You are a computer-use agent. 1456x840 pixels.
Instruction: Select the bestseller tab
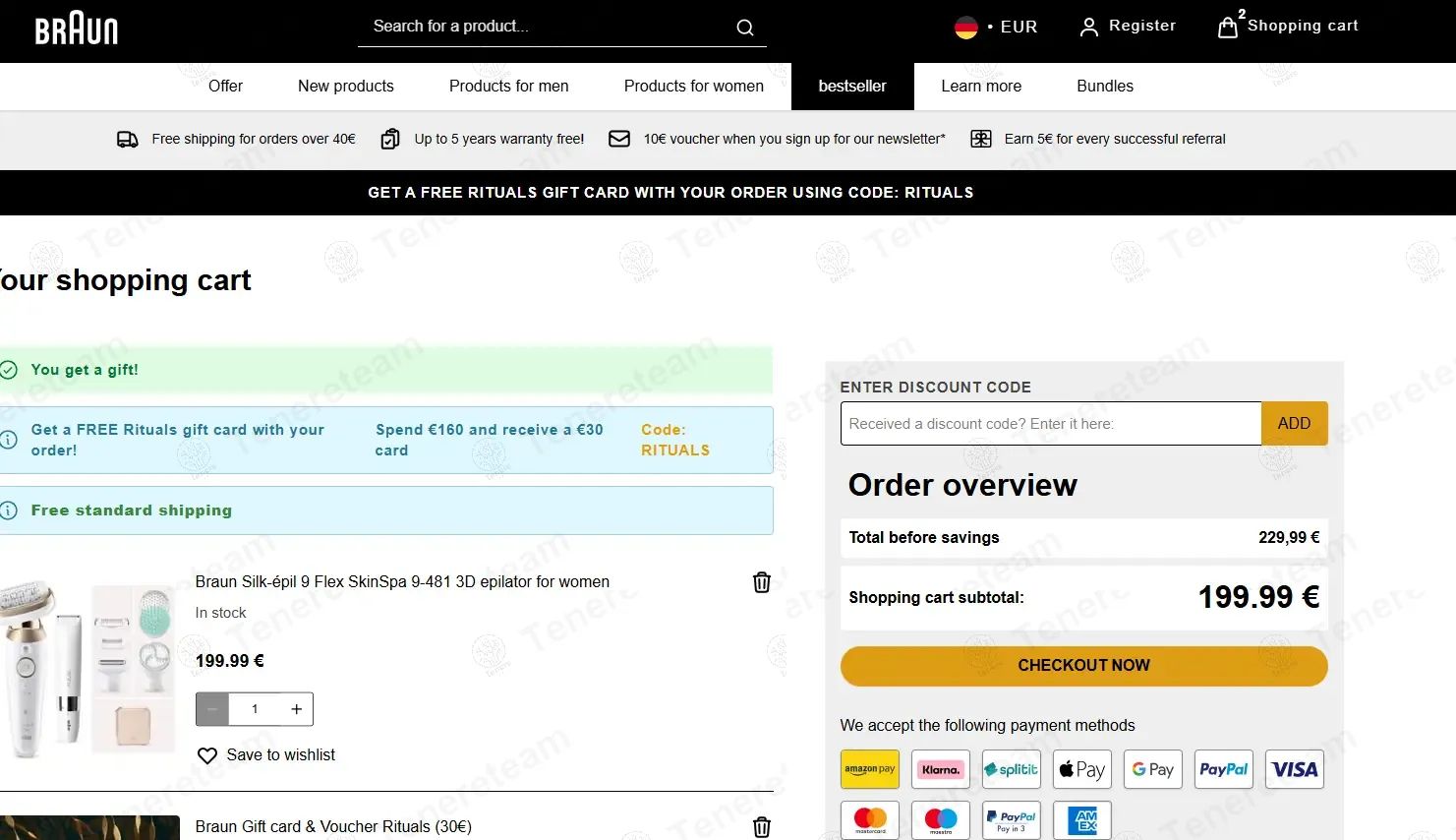coord(852,87)
